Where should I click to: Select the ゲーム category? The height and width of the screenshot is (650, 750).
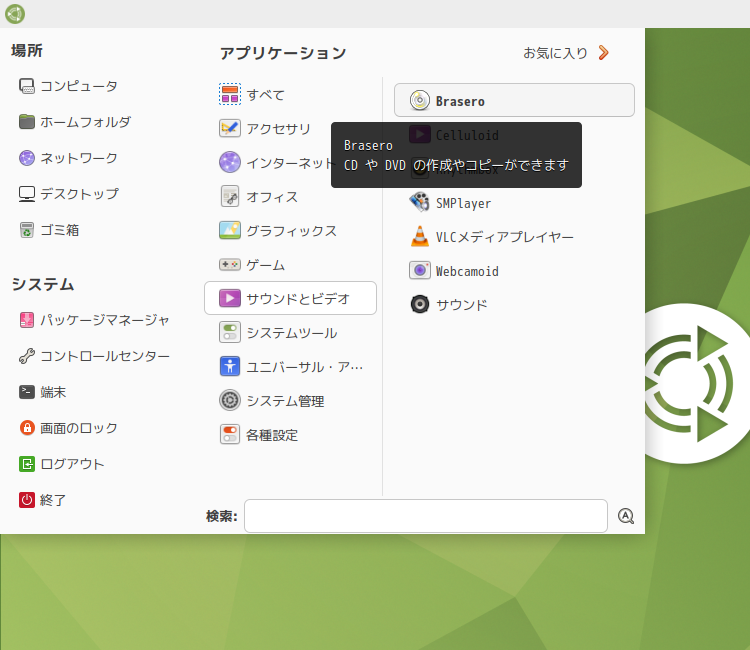pyautogui.click(x=290, y=264)
